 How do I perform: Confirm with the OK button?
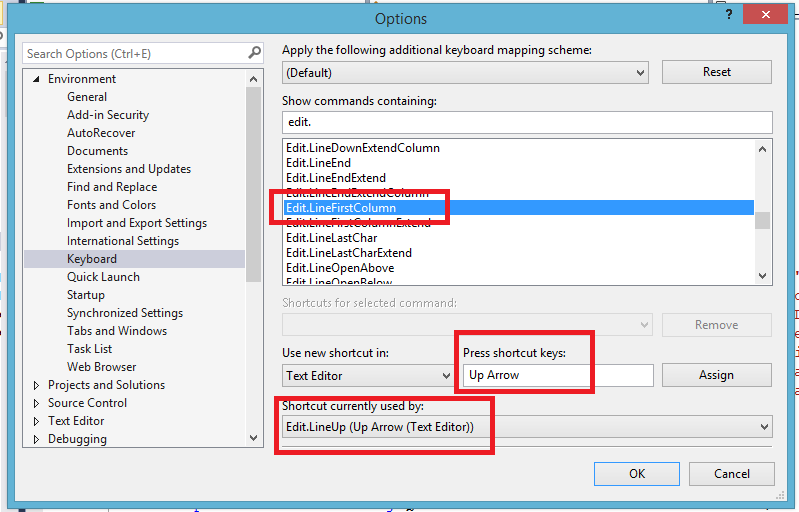(x=636, y=474)
